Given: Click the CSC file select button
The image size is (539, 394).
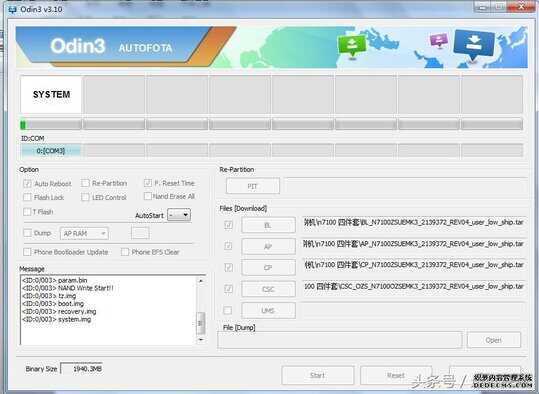Looking at the screenshot, I should click(x=268, y=289).
